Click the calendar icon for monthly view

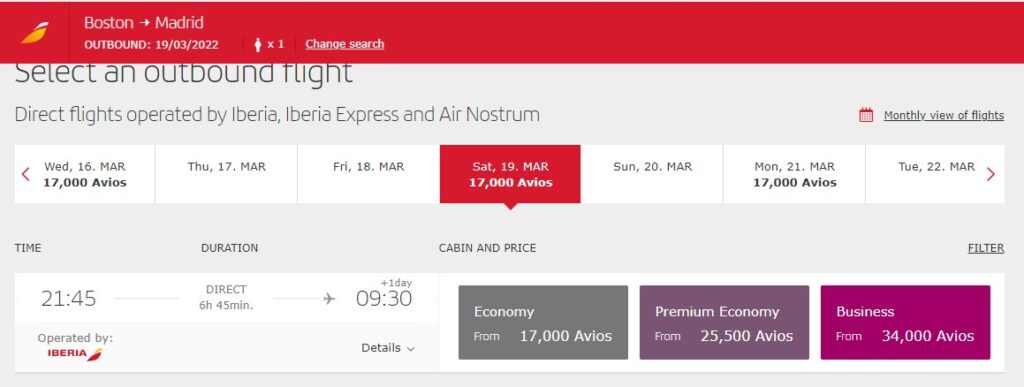[x=866, y=116]
